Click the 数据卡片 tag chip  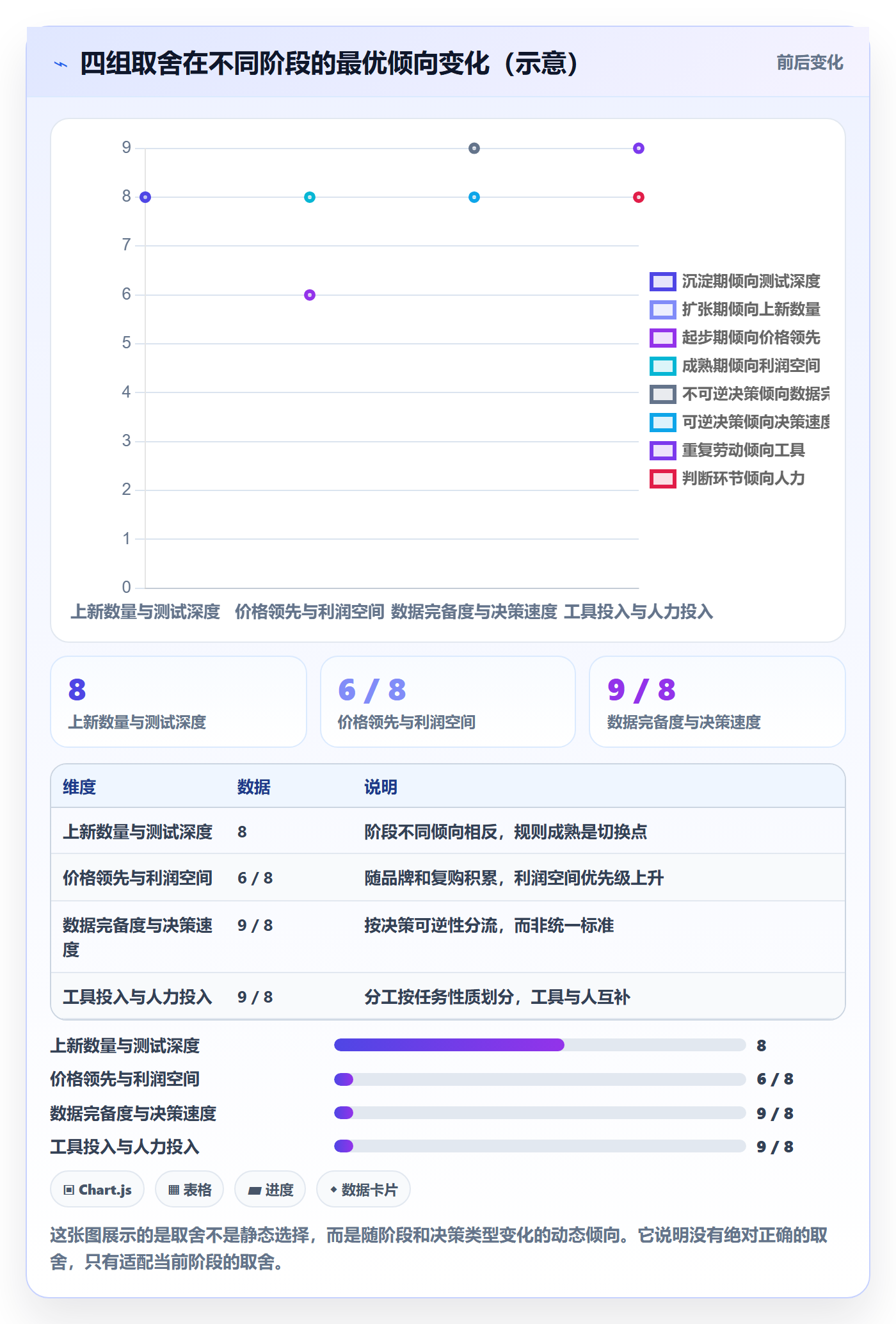click(x=364, y=1190)
